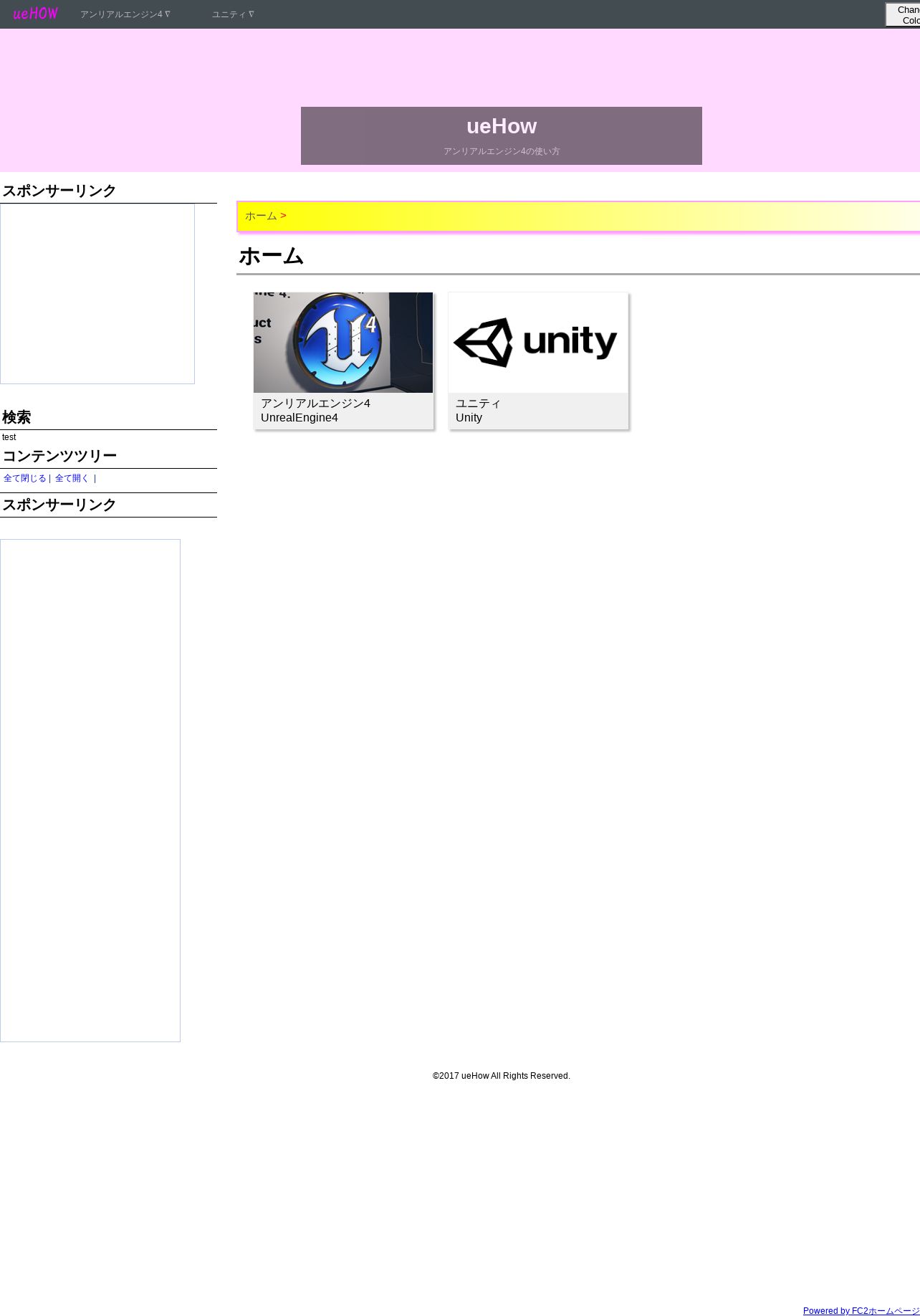
Task: Click the upper sponsor ad box
Action: click(97, 294)
